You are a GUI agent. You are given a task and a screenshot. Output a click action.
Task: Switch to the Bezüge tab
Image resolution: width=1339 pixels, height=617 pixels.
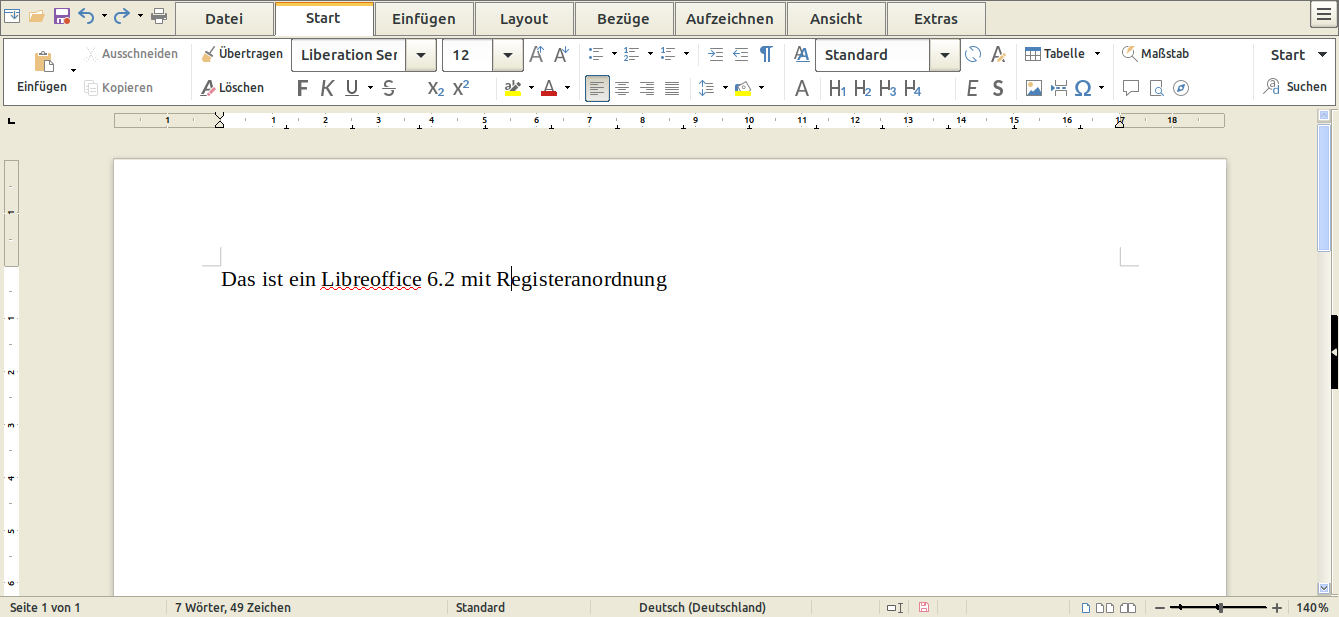click(623, 19)
